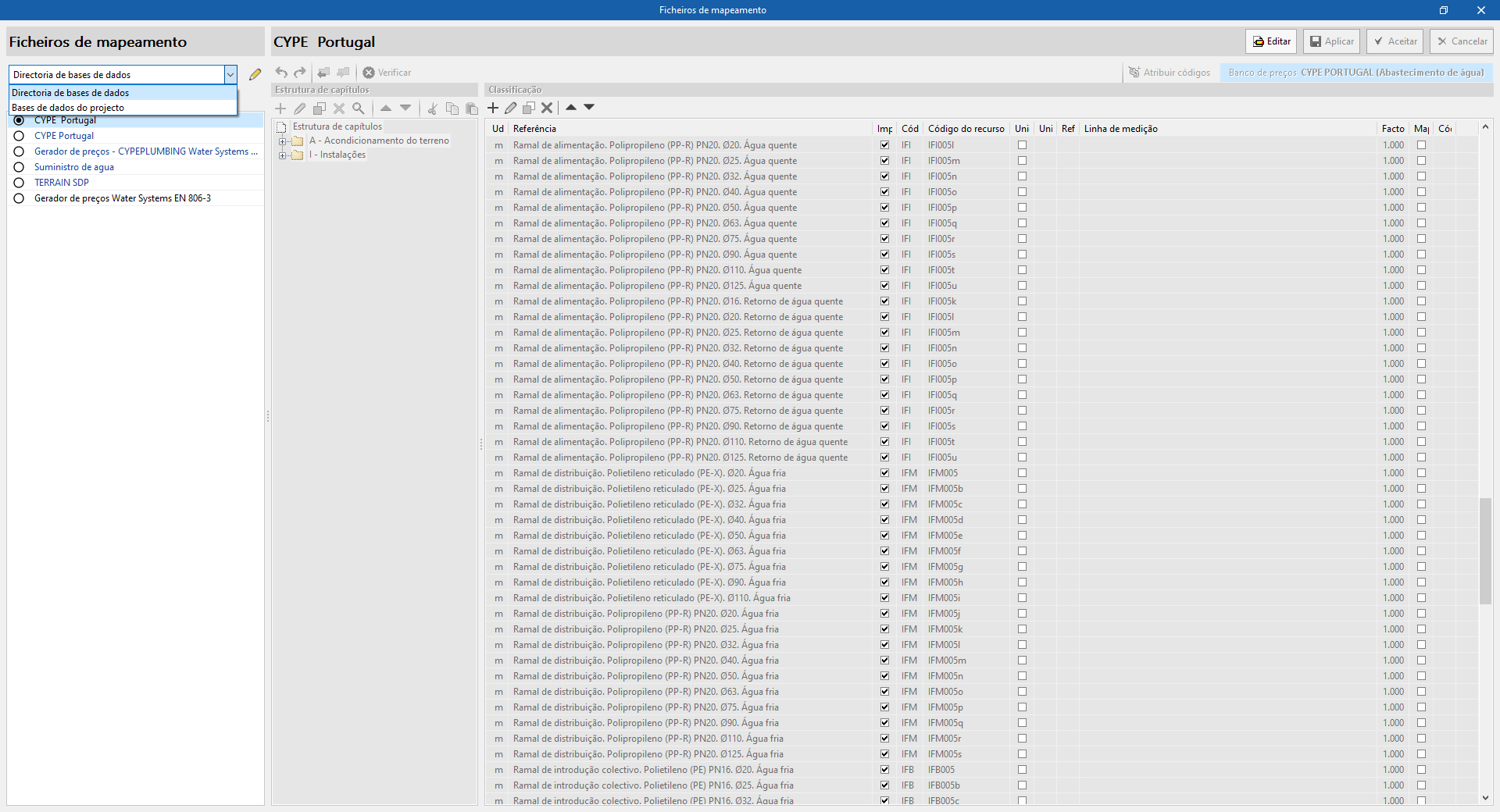The image size is (1500, 812).
Task: Click the document icon of the Estrutura de capítulos root
Action: [x=282, y=126]
